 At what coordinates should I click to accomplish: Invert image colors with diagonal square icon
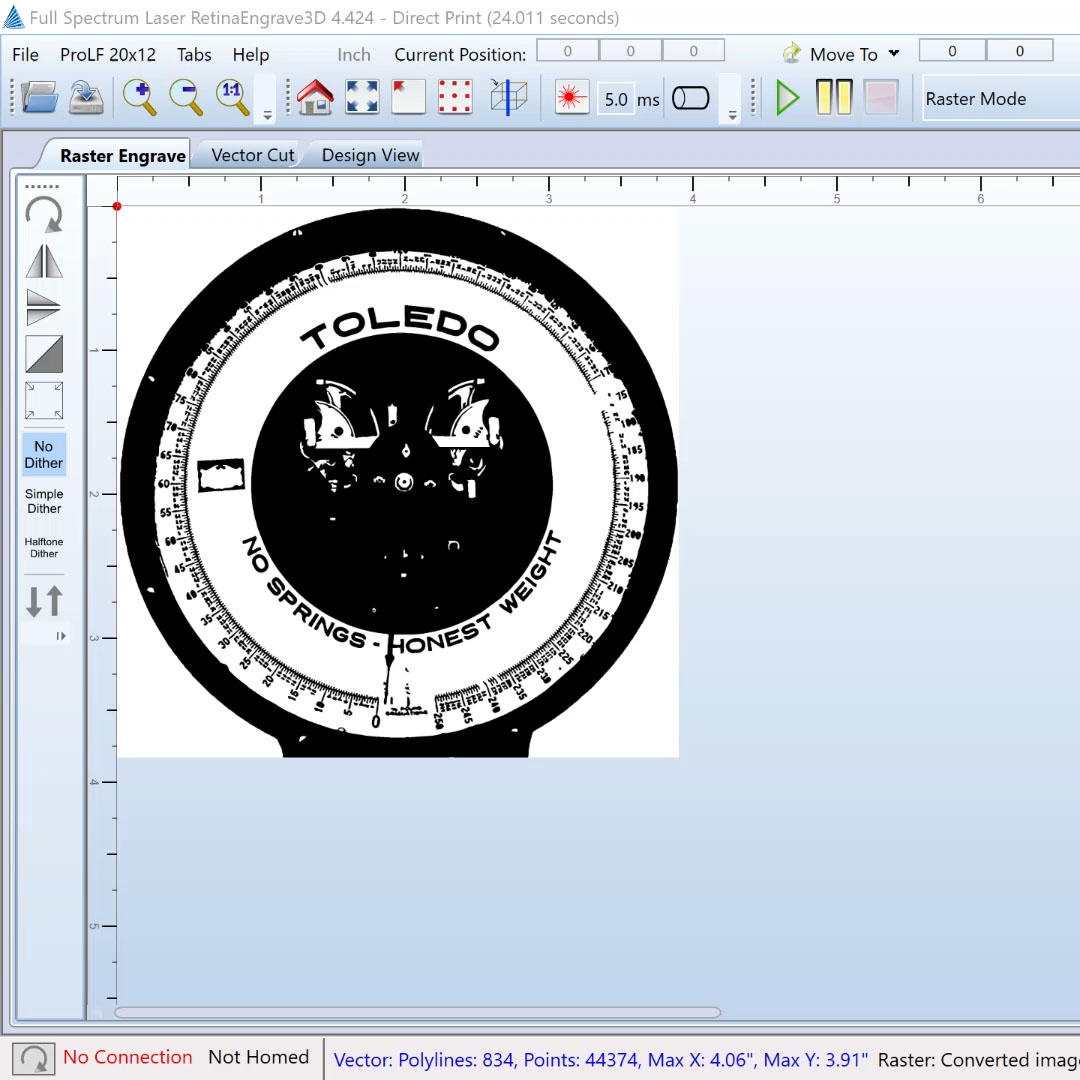pos(44,354)
